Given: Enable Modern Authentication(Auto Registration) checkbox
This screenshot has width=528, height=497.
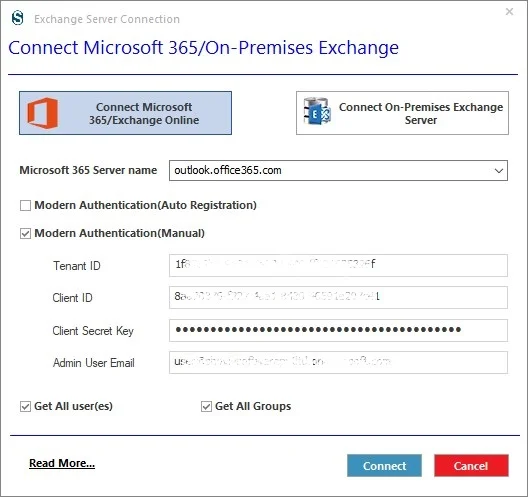Looking at the screenshot, I should 26,205.
